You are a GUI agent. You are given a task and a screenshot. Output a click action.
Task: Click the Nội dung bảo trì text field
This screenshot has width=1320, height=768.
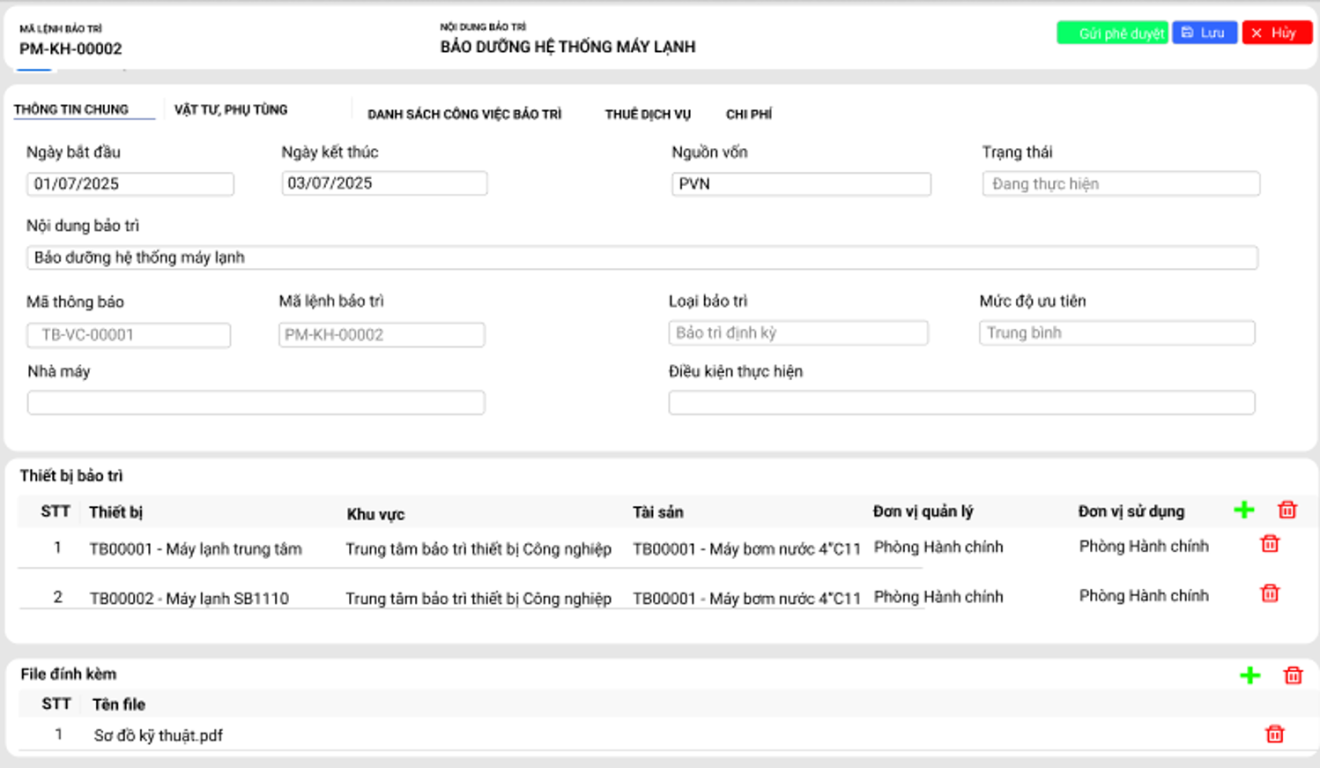pos(642,258)
